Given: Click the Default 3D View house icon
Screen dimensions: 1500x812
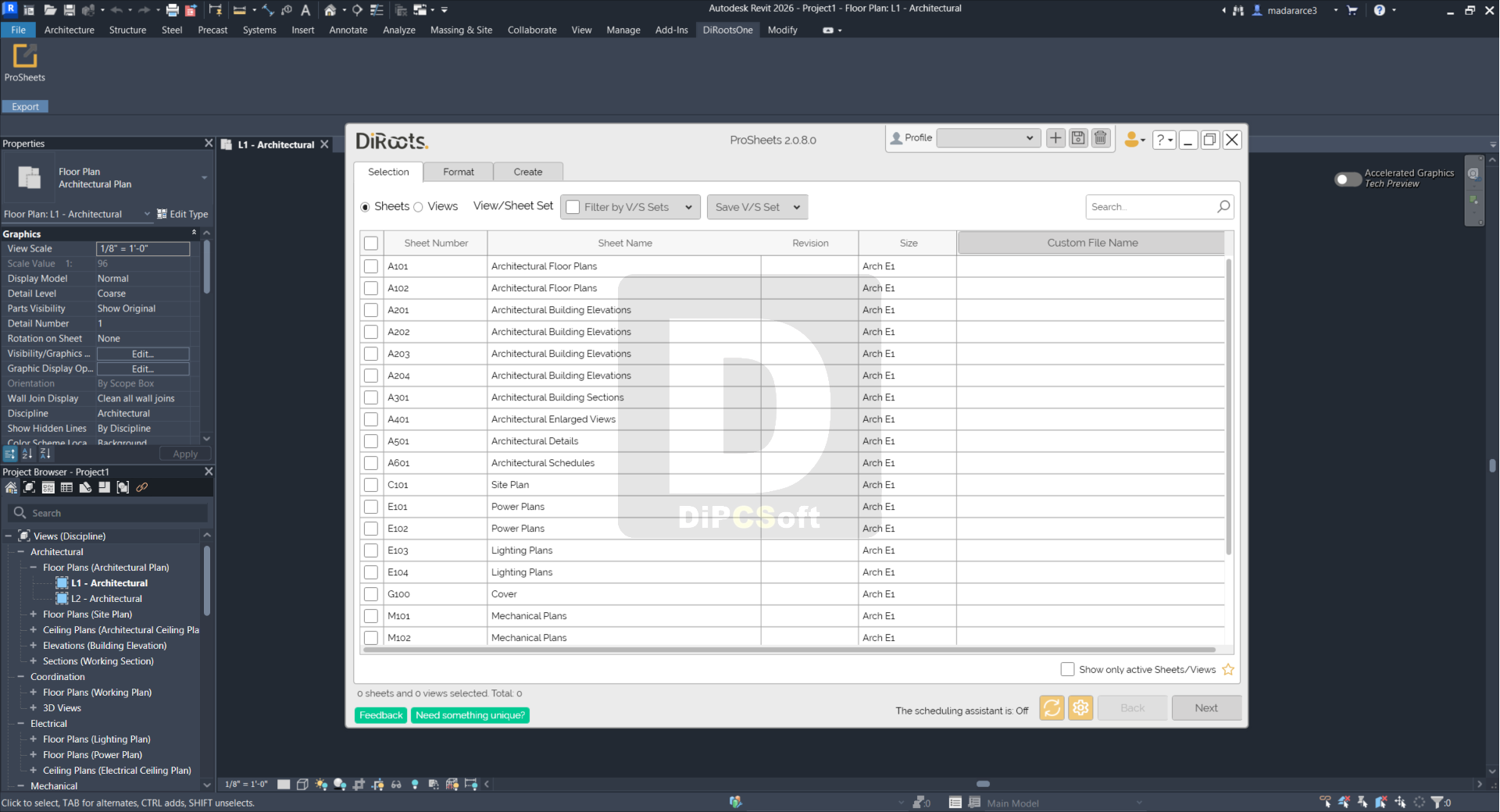Looking at the screenshot, I should pos(330,10).
